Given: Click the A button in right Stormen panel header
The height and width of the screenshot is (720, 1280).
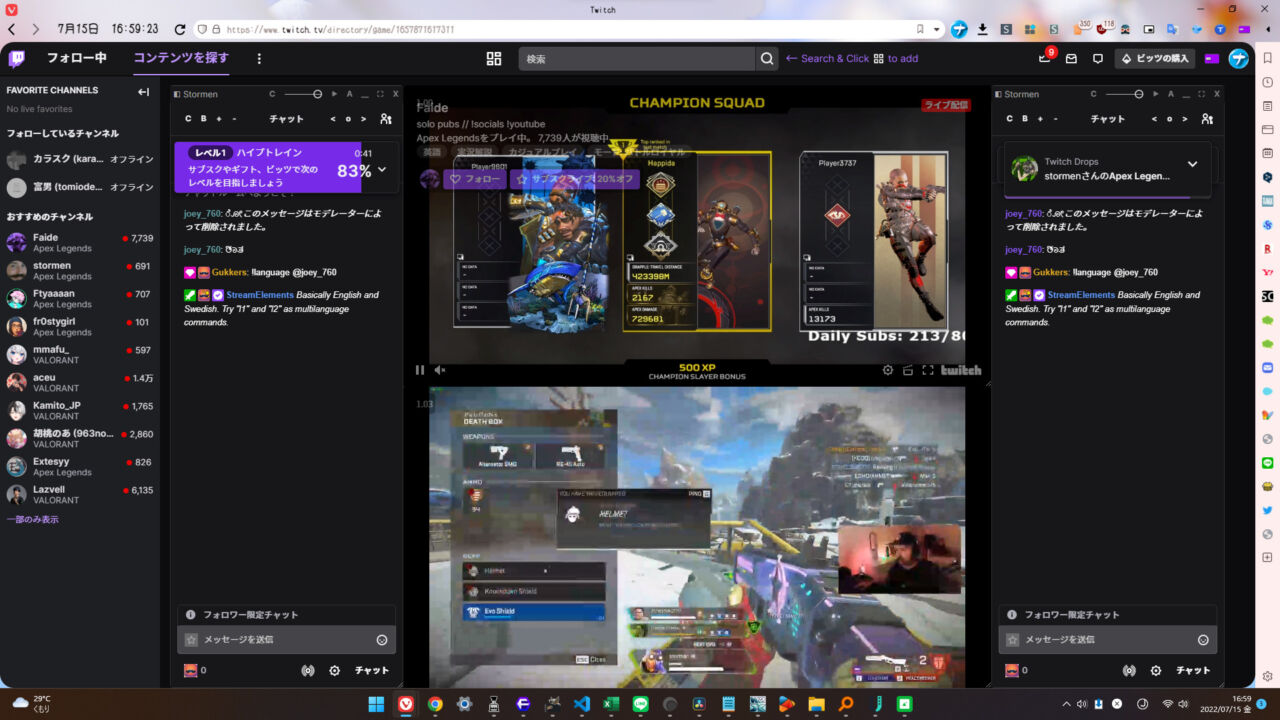Looking at the screenshot, I should pyautogui.click(x=1170, y=94).
